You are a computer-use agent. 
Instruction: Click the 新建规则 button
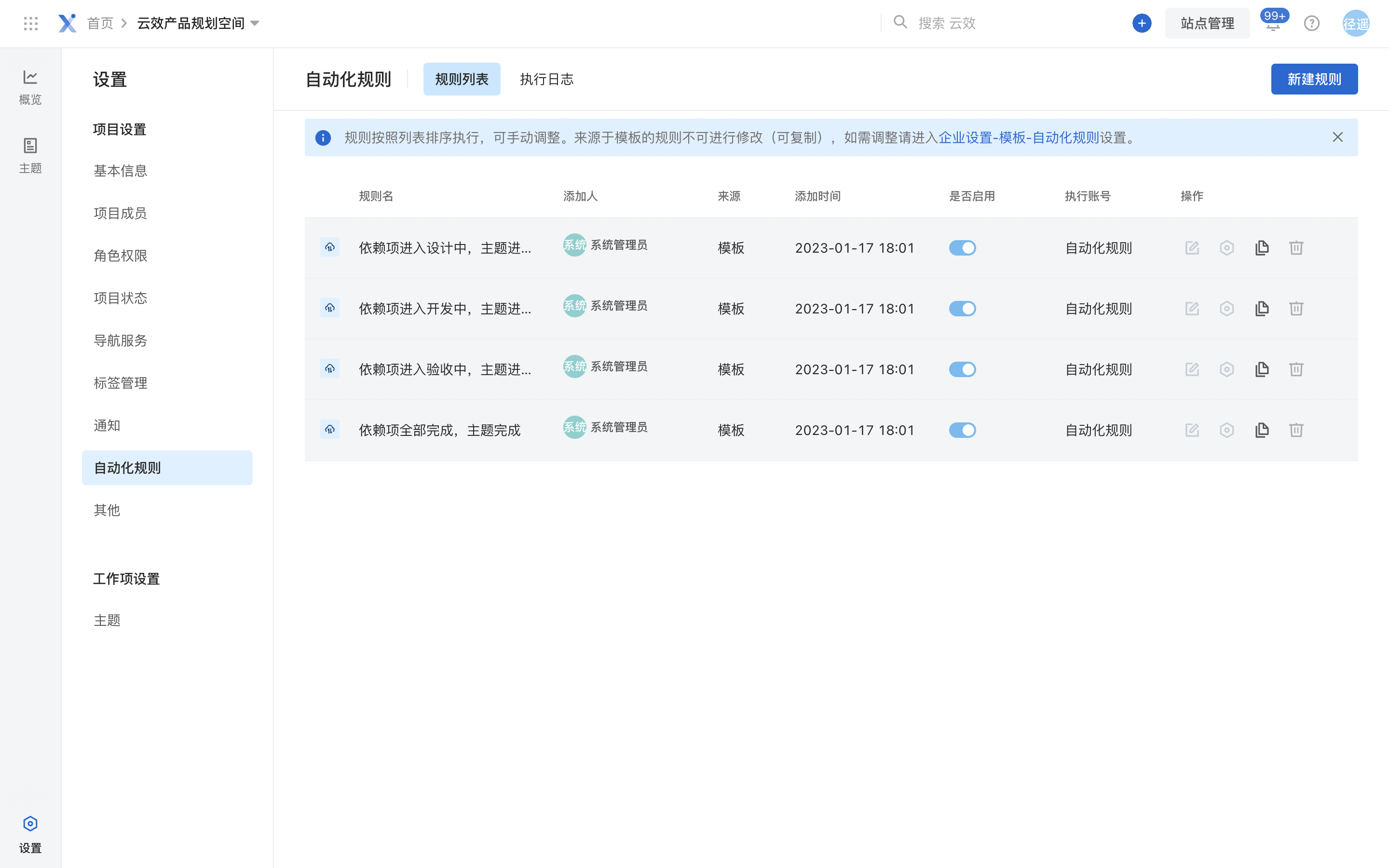(x=1314, y=79)
